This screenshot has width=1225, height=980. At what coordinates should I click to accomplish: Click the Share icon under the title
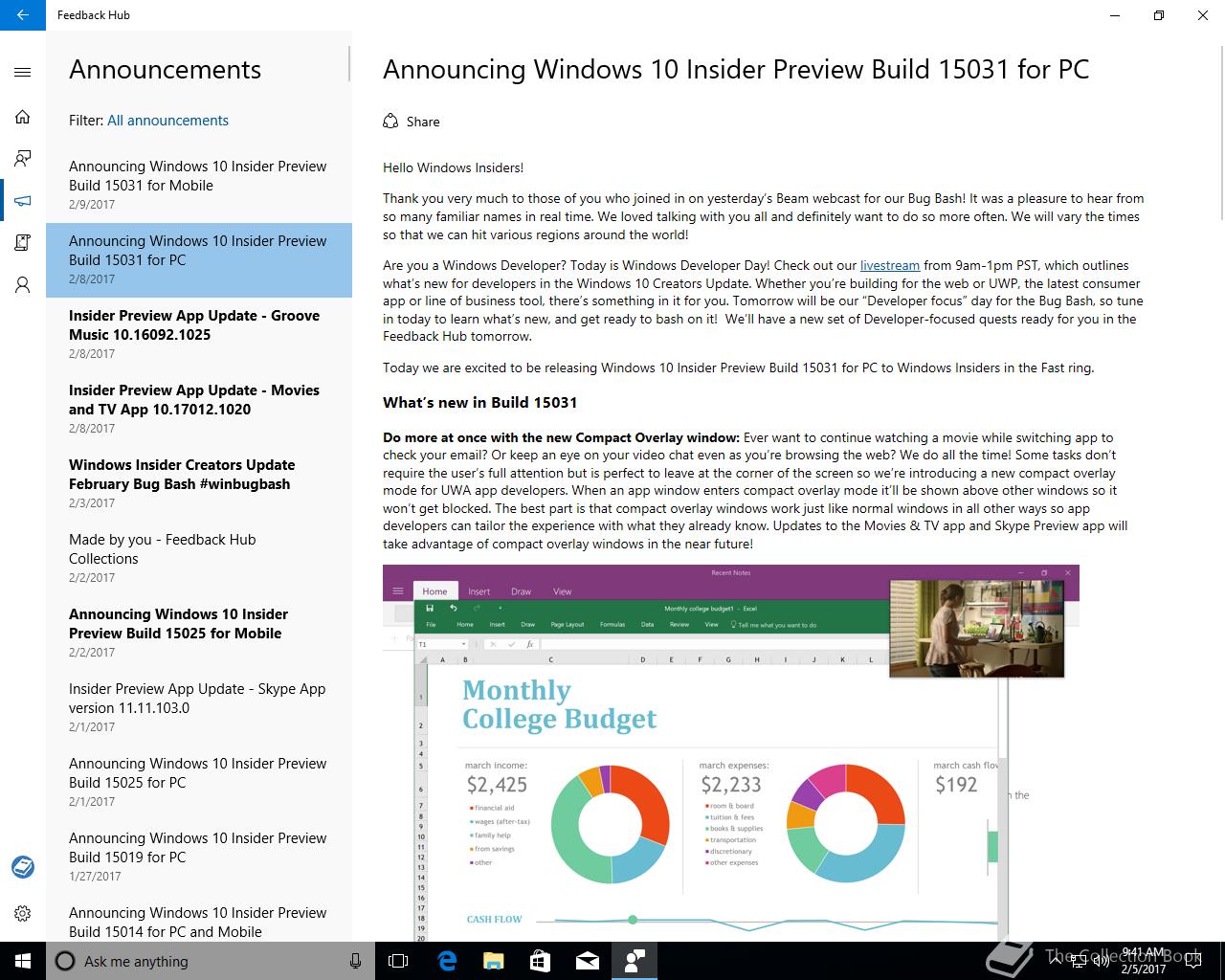click(x=390, y=122)
